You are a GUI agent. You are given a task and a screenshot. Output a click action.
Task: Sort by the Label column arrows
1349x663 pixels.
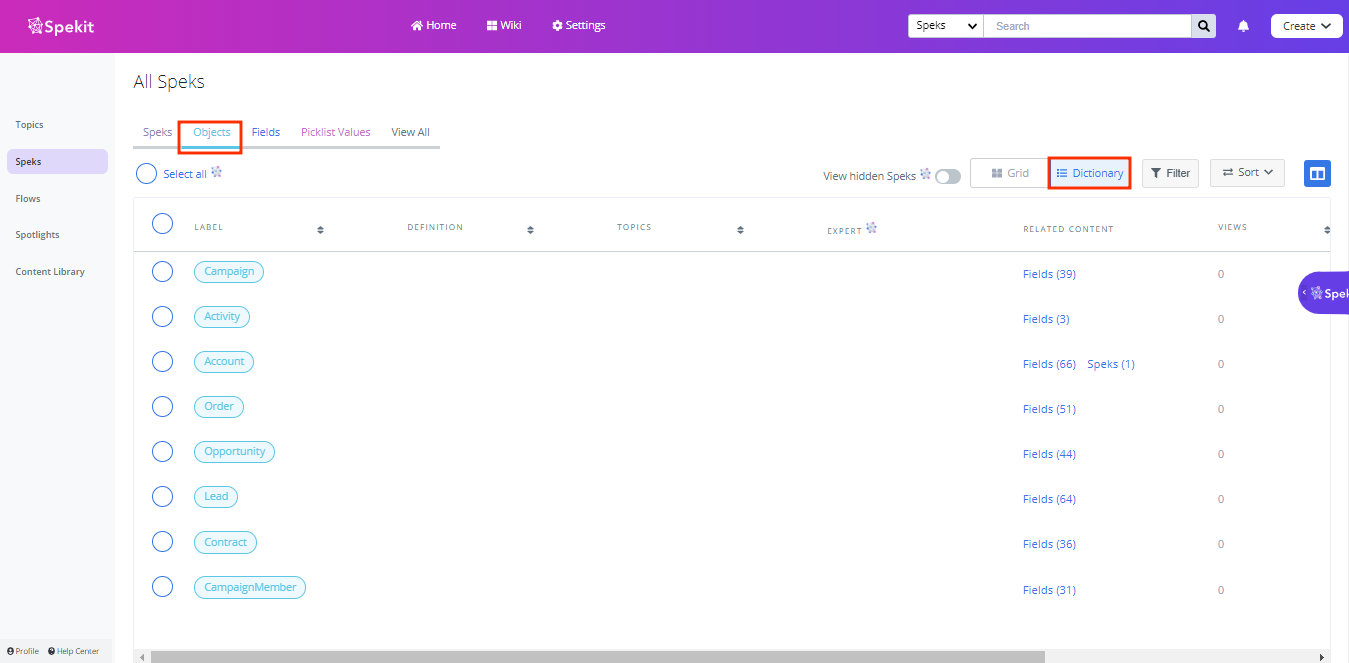pos(320,230)
